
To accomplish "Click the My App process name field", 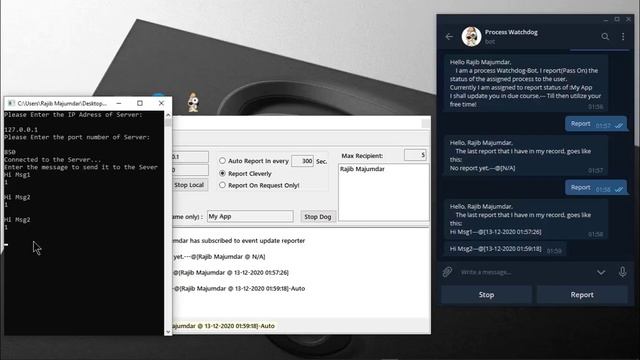I will click(250, 216).
